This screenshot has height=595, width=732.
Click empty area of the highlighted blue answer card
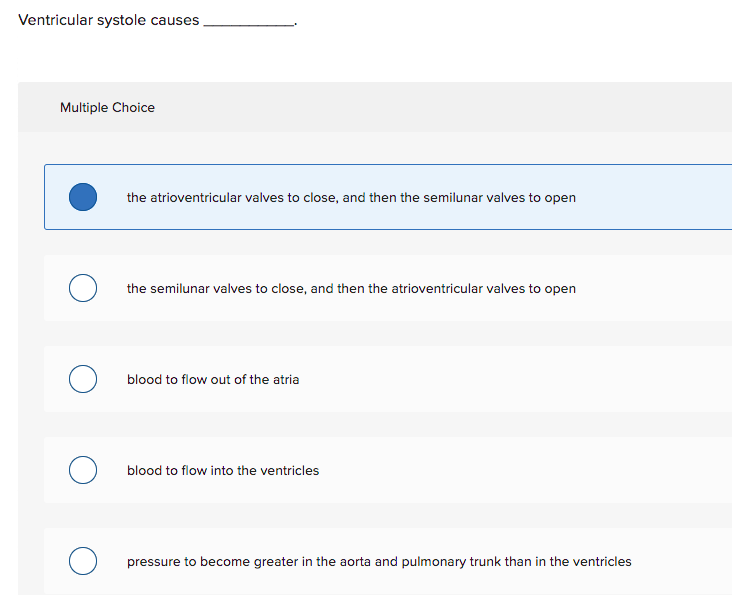point(654,197)
